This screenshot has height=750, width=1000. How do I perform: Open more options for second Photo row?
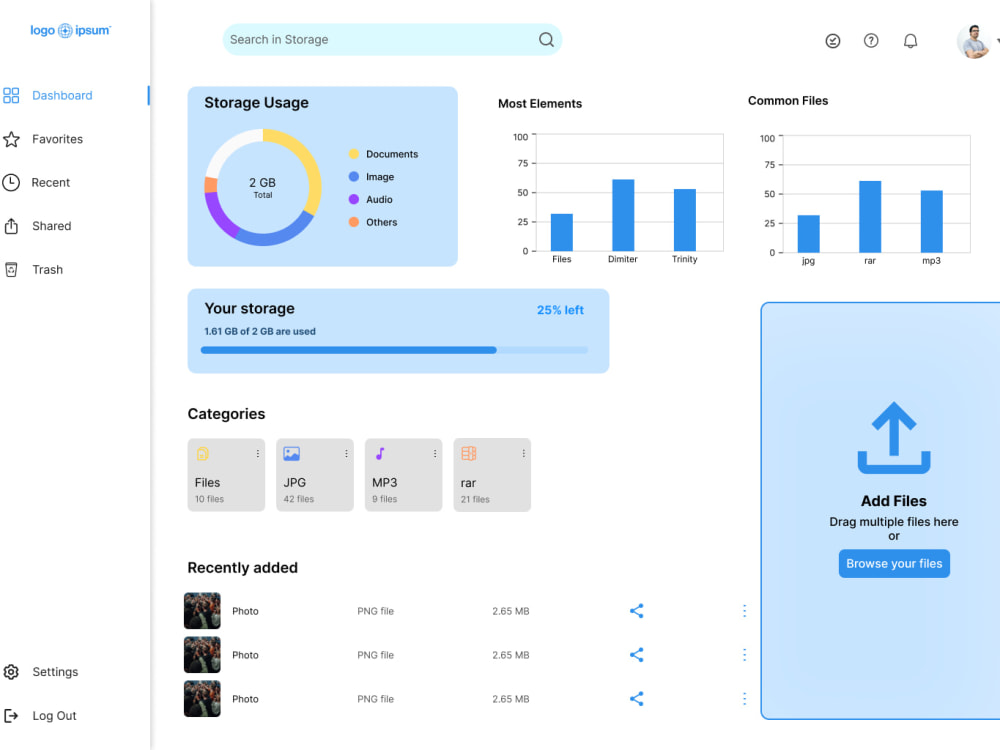coord(744,655)
